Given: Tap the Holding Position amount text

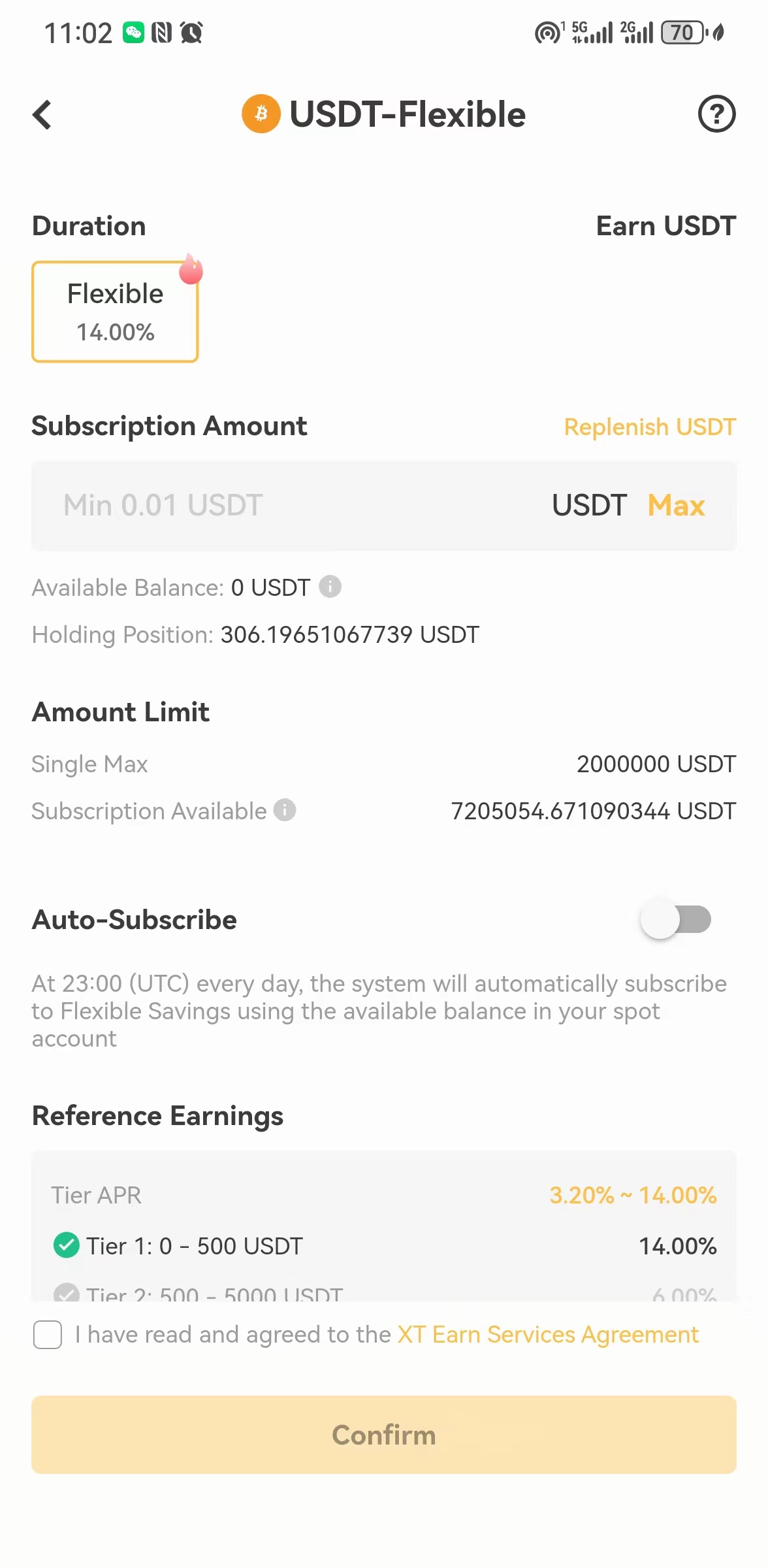Looking at the screenshot, I should 349,634.
